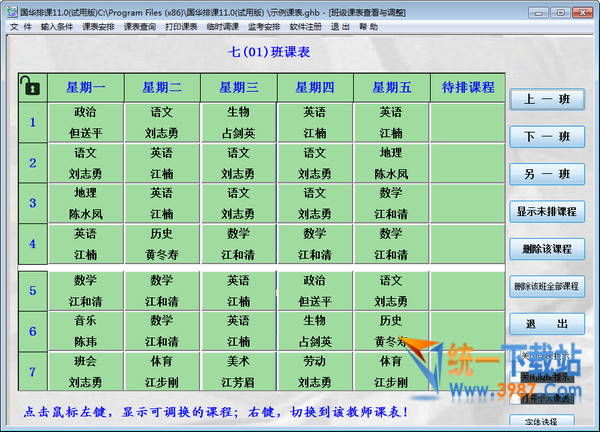This screenshot has height=432, width=600.
Task: Click the green unlock padlock icon
Action: pyautogui.click(x=31, y=87)
